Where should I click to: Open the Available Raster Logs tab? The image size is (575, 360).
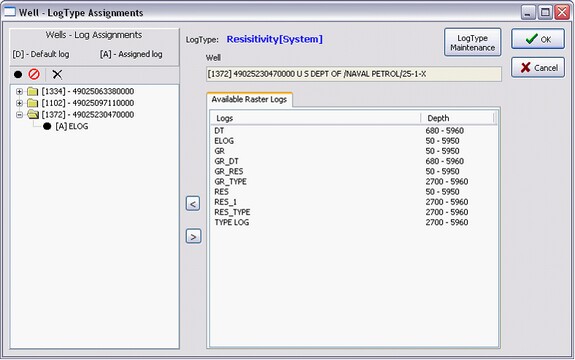click(x=249, y=99)
